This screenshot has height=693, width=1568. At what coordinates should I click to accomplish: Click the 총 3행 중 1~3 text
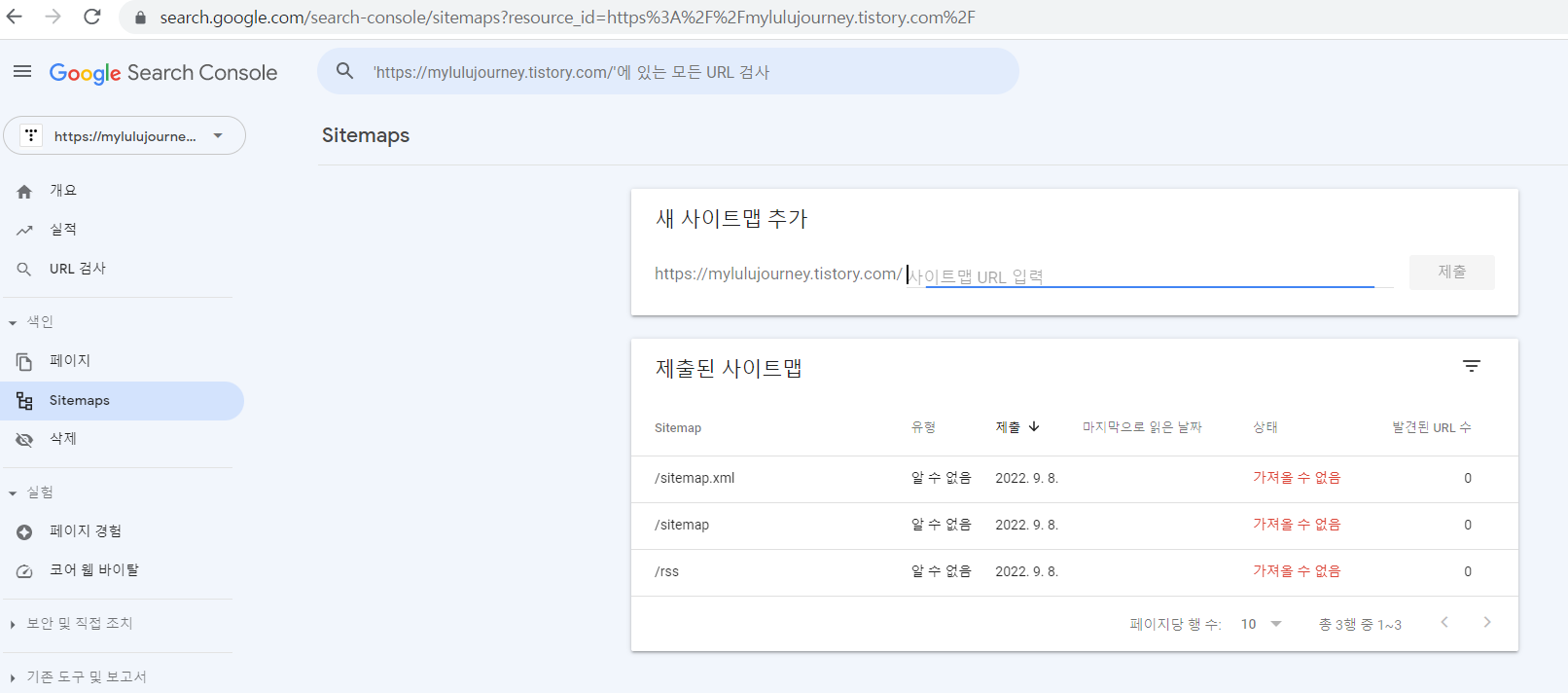(1360, 625)
